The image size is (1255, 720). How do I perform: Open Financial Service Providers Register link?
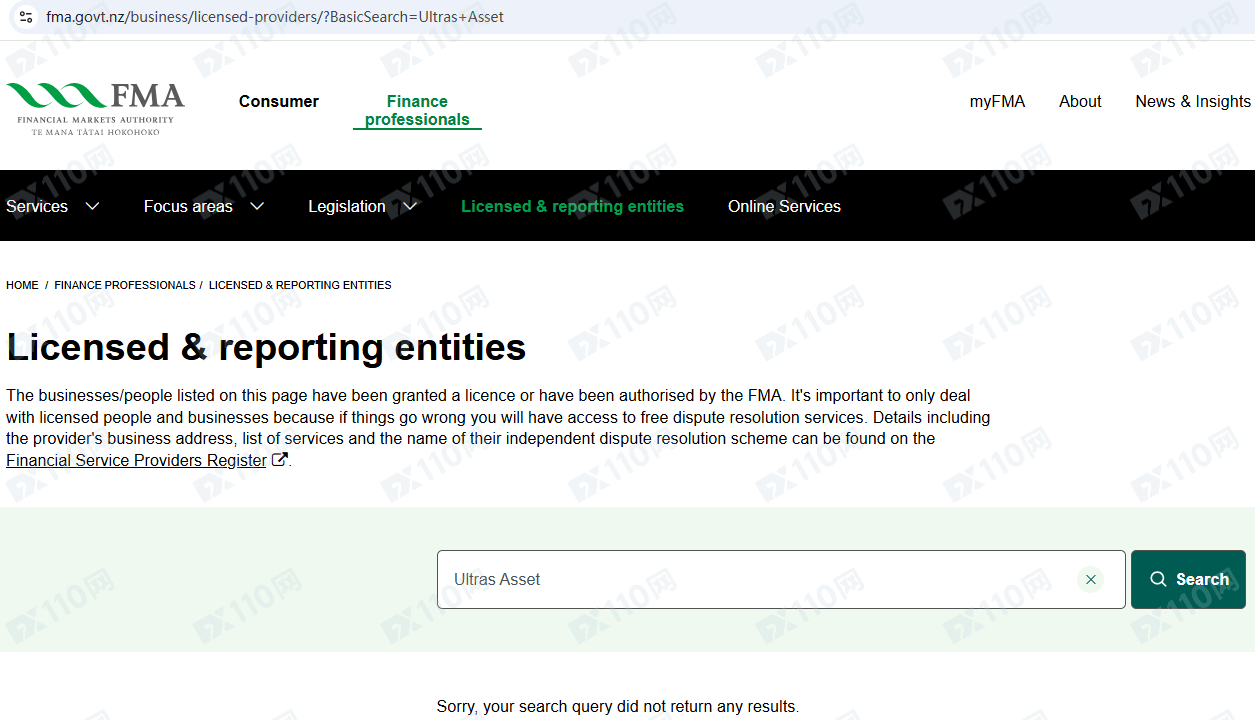(136, 461)
